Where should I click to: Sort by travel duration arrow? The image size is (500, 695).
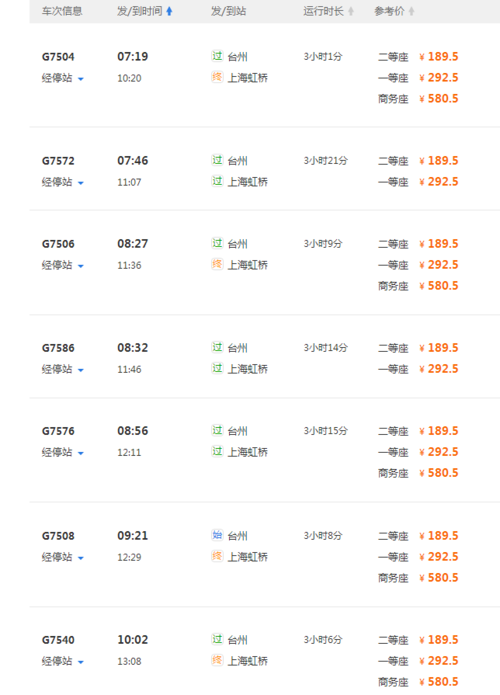coord(351,11)
